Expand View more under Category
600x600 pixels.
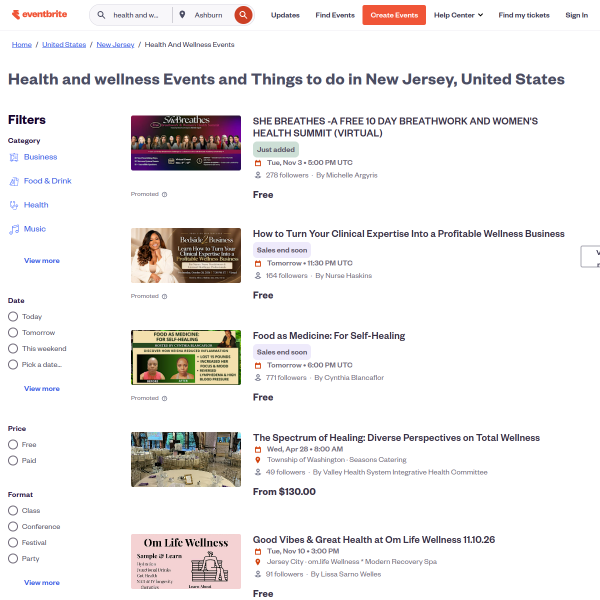pyautogui.click(x=42, y=261)
